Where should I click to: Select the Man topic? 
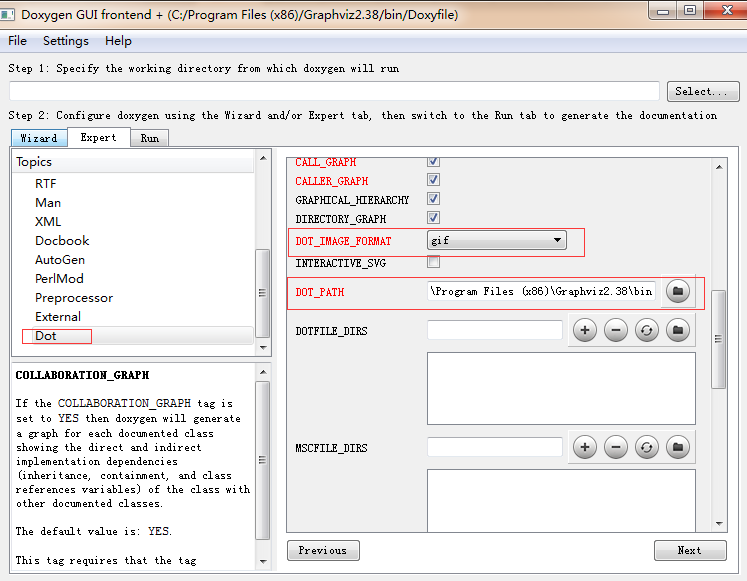(x=48, y=202)
